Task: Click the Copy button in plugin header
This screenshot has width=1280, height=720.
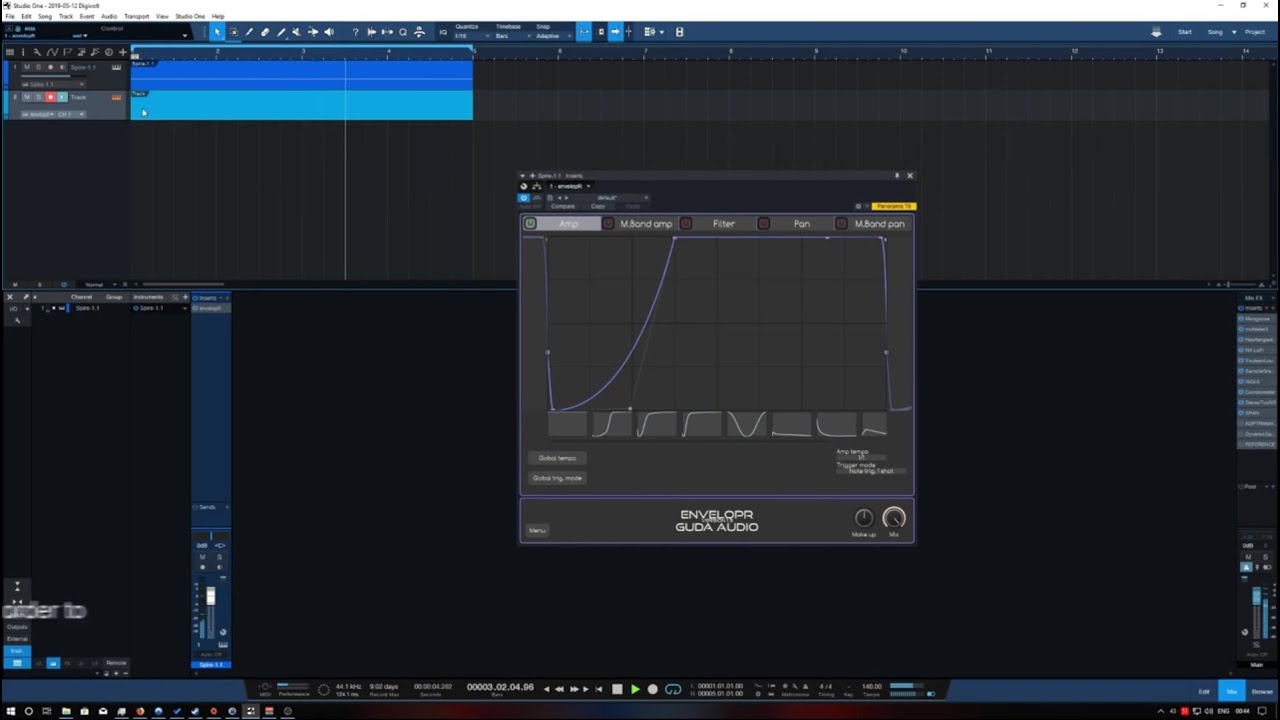Action: (x=598, y=207)
